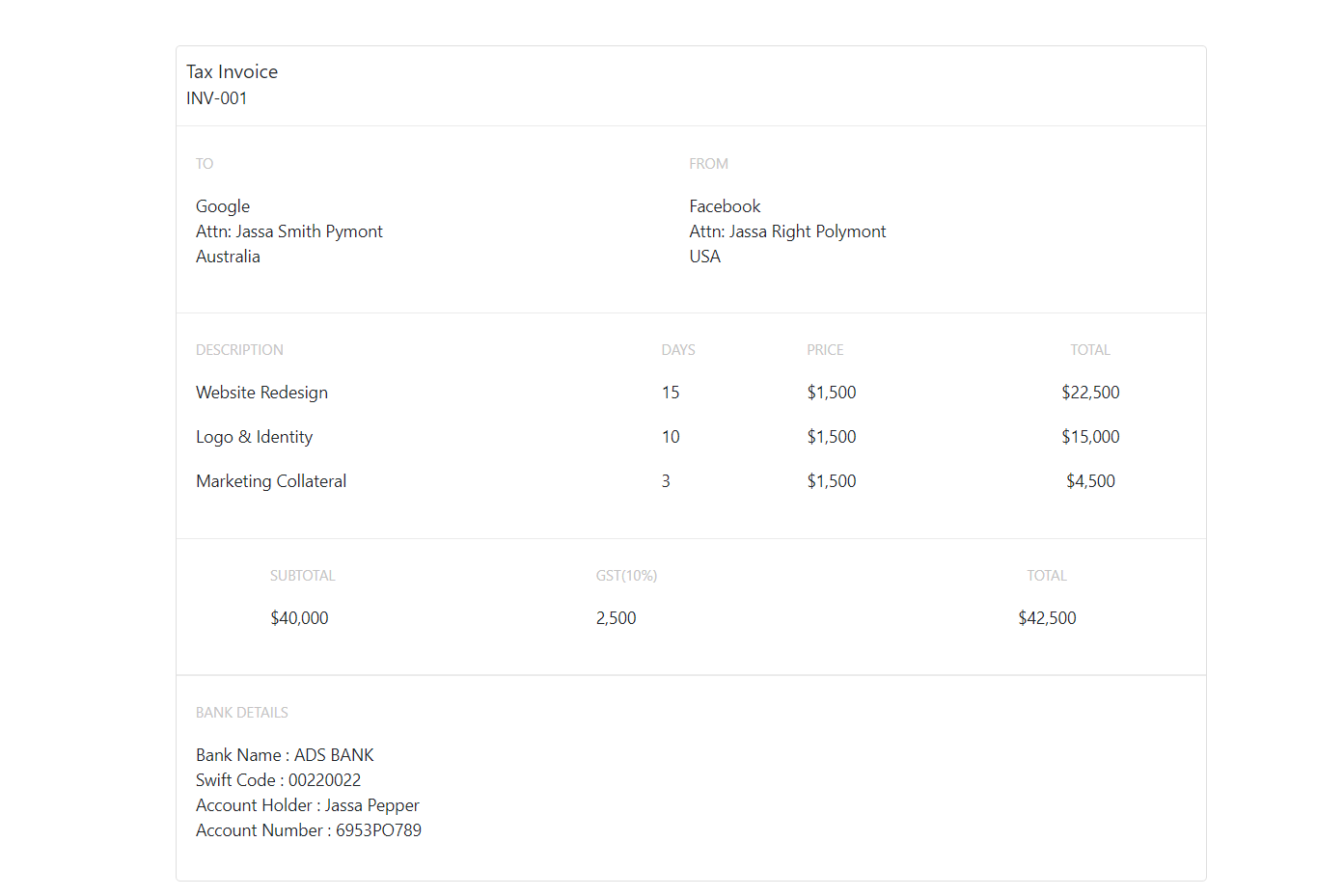Click days value 3 for Marketing Collateral
1344x896 pixels.
tap(666, 481)
